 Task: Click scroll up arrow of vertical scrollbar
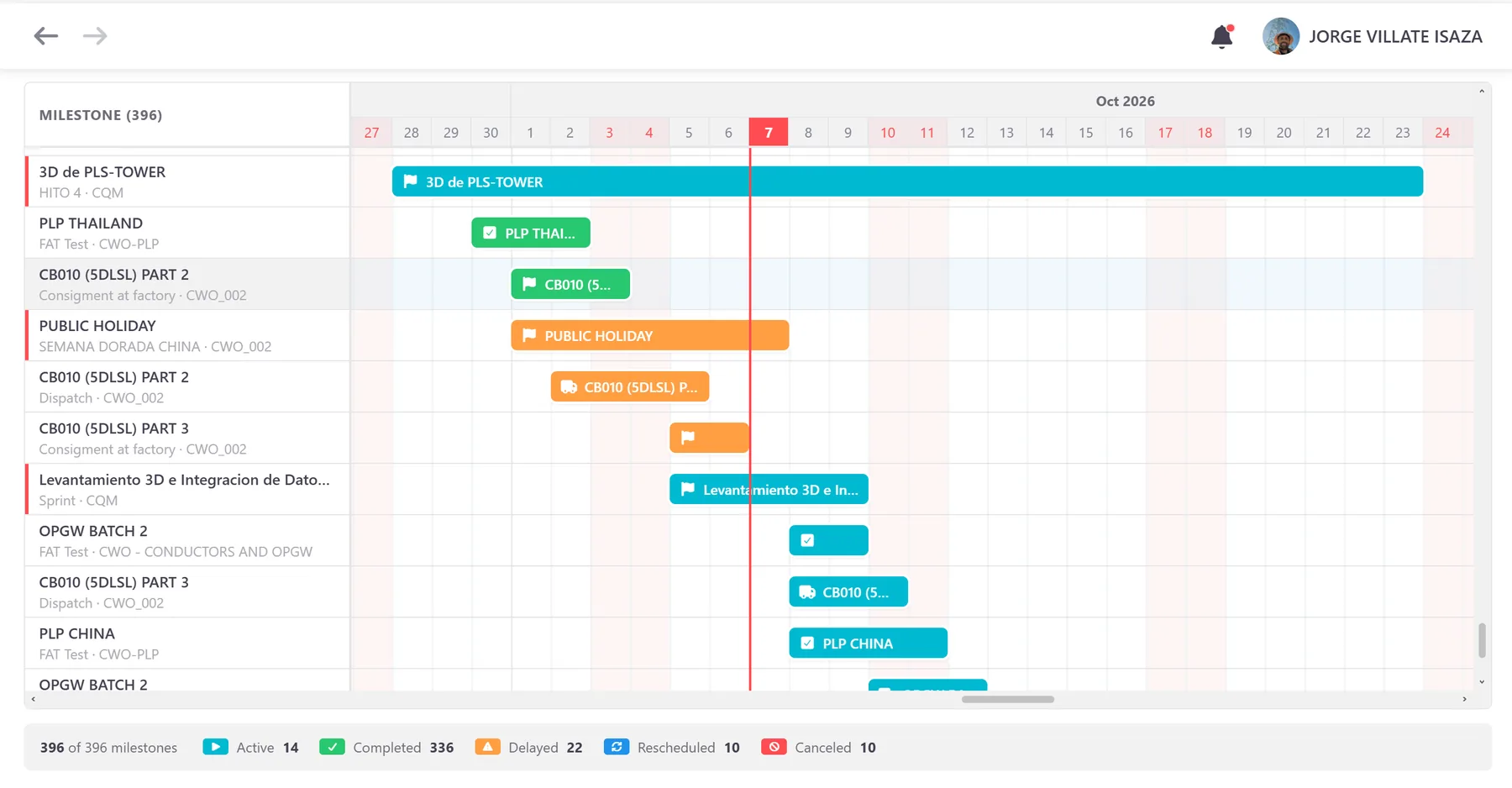(1482, 91)
